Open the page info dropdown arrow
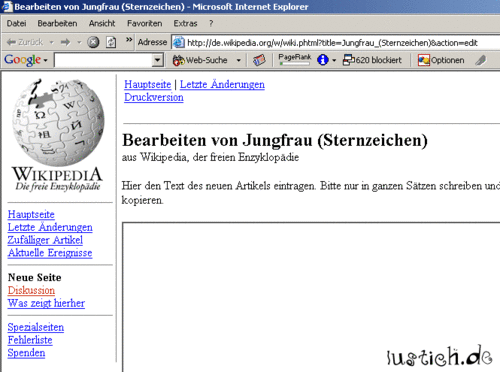Viewport: 500px width, 372px height. point(334,60)
